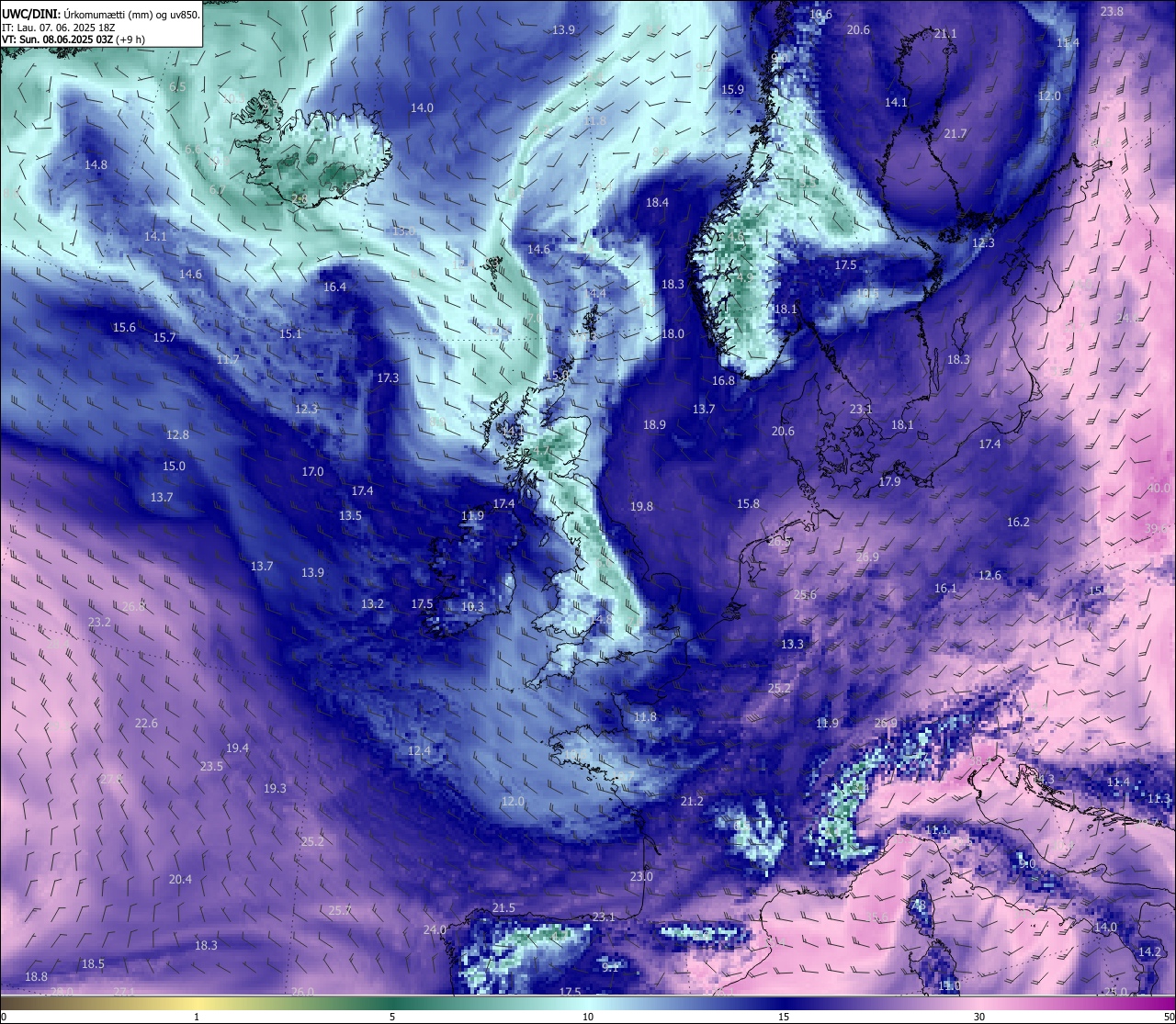Click the 18.5 value at bottom left
The width and height of the screenshot is (1176, 1024).
[93, 964]
